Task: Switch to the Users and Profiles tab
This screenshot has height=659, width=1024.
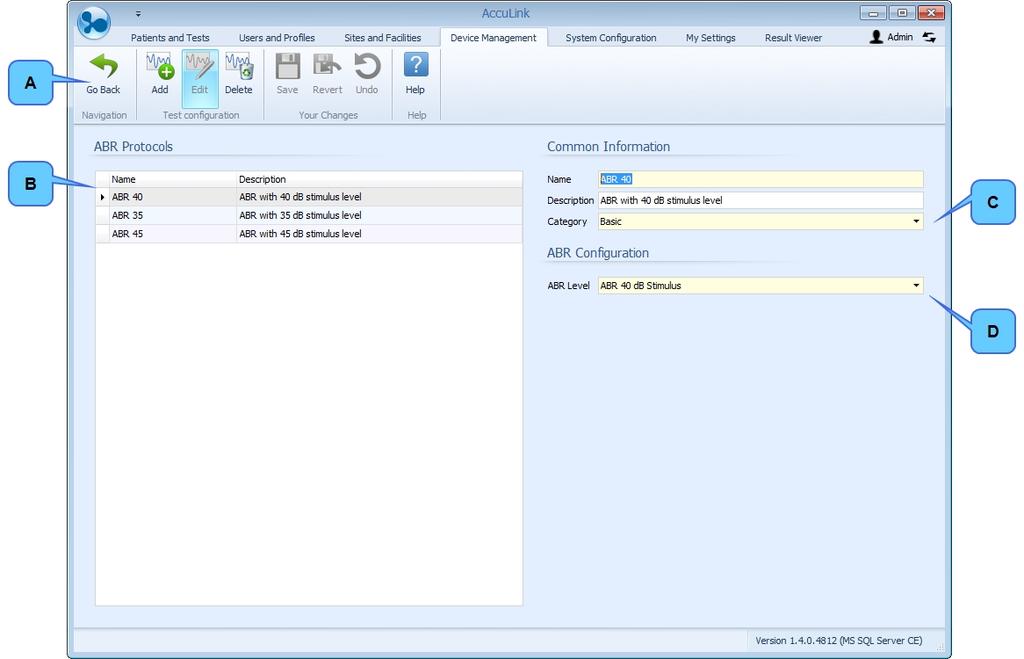Action: click(x=277, y=38)
